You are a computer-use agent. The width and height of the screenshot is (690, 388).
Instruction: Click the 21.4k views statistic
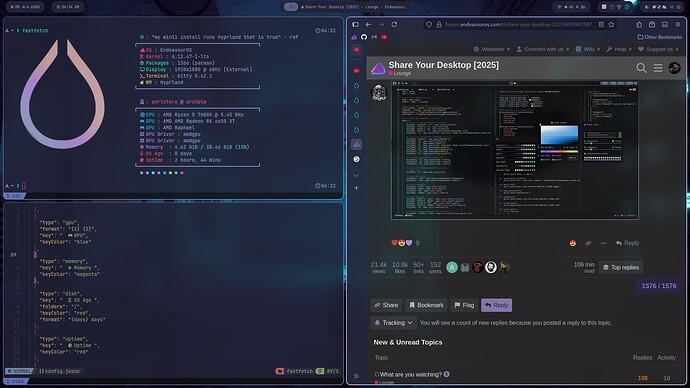point(378,267)
